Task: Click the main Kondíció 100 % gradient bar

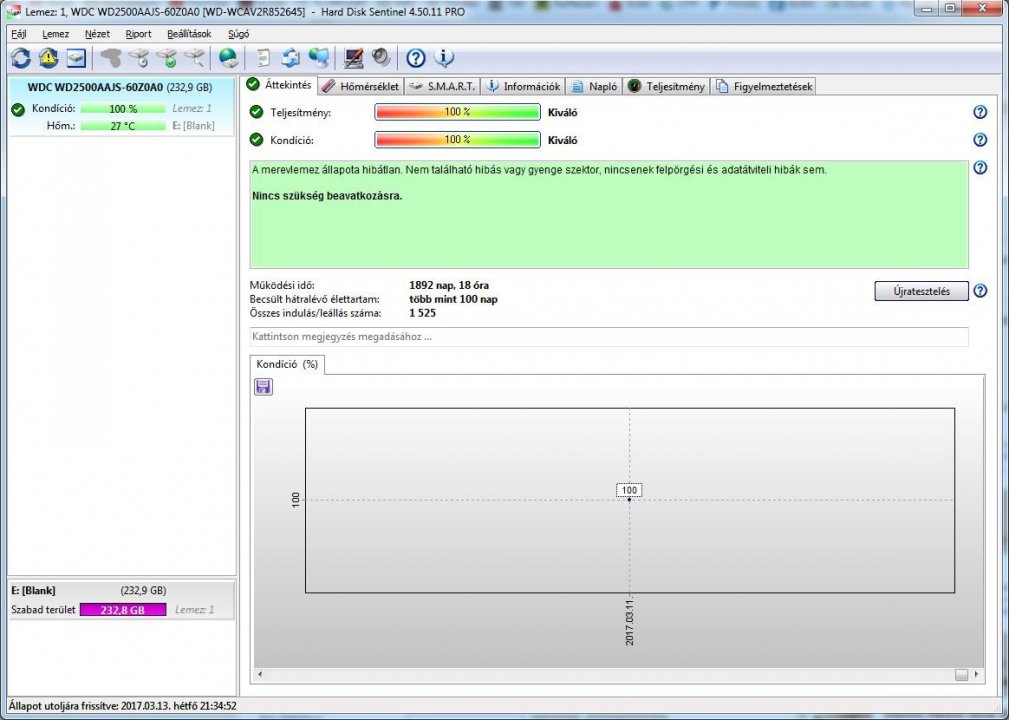Action: click(458, 140)
